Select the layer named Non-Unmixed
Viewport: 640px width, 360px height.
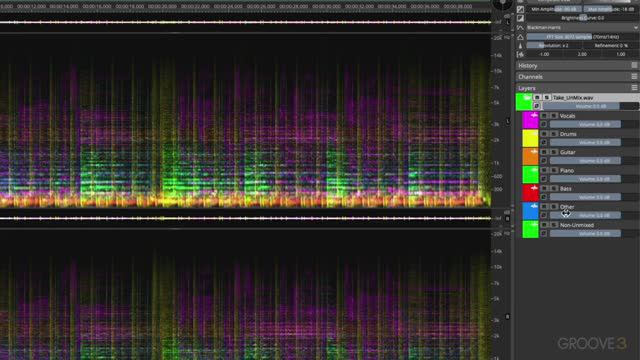click(577, 225)
